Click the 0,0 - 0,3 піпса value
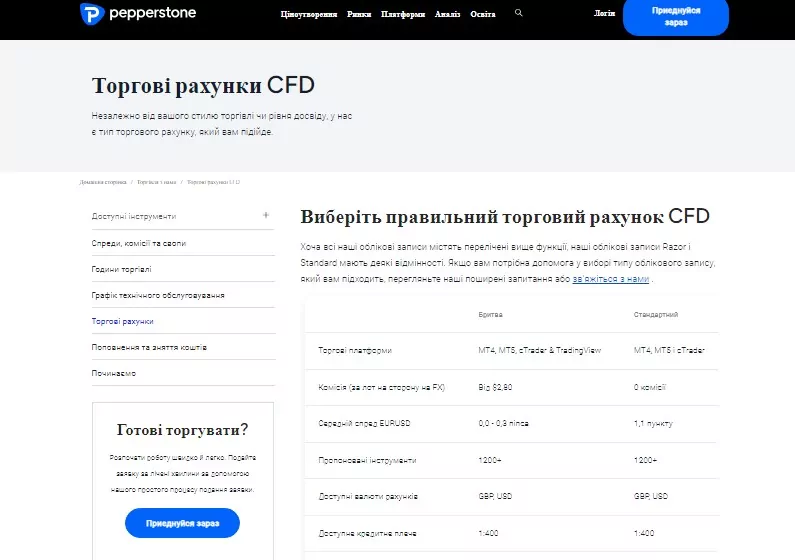Image resolution: width=795 pixels, height=560 pixels. [x=503, y=423]
